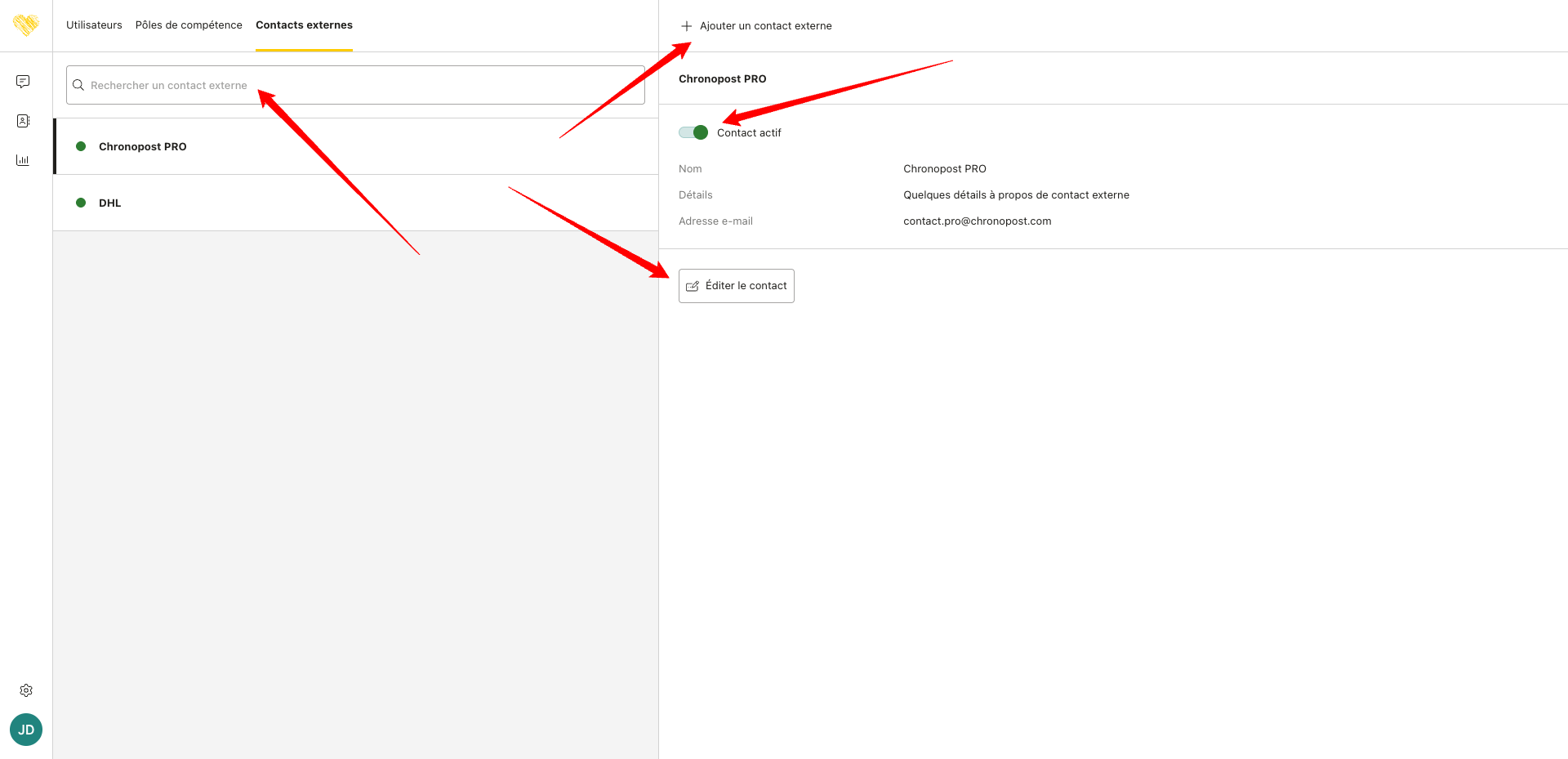Select the Chronopost PRO contact in list
This screenshot has width=1568, height=759.
point(356,146)
